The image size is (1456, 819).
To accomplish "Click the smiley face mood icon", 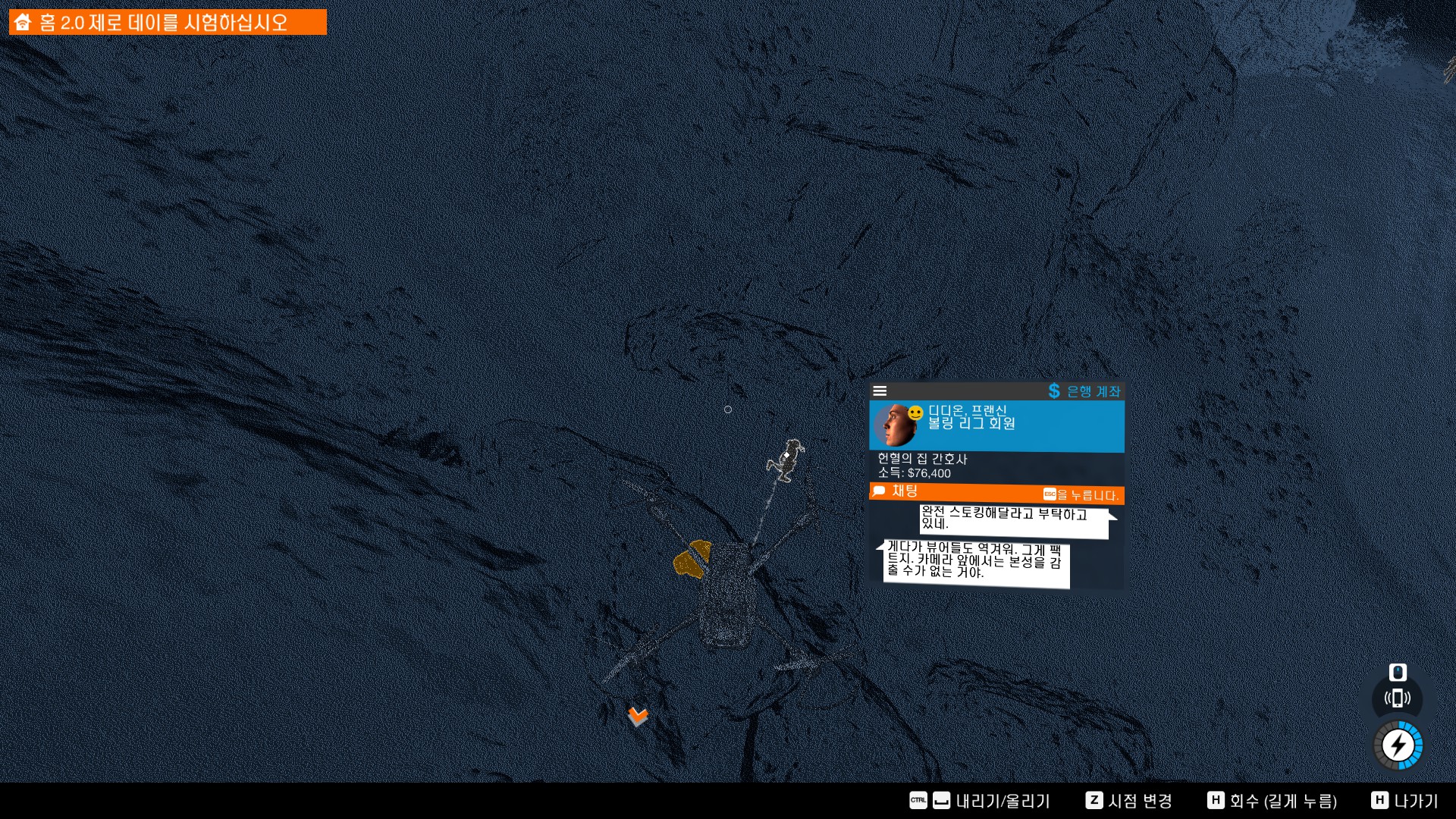I will pos(915,413).
